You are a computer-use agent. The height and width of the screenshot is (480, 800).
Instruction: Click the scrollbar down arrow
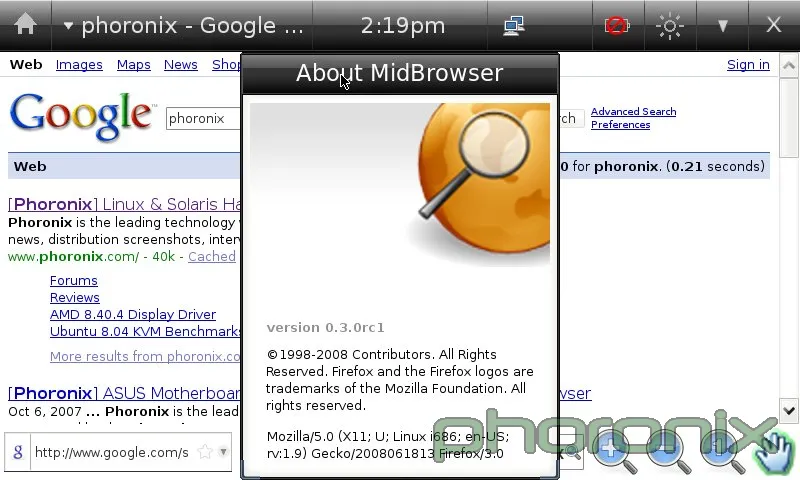789,411
